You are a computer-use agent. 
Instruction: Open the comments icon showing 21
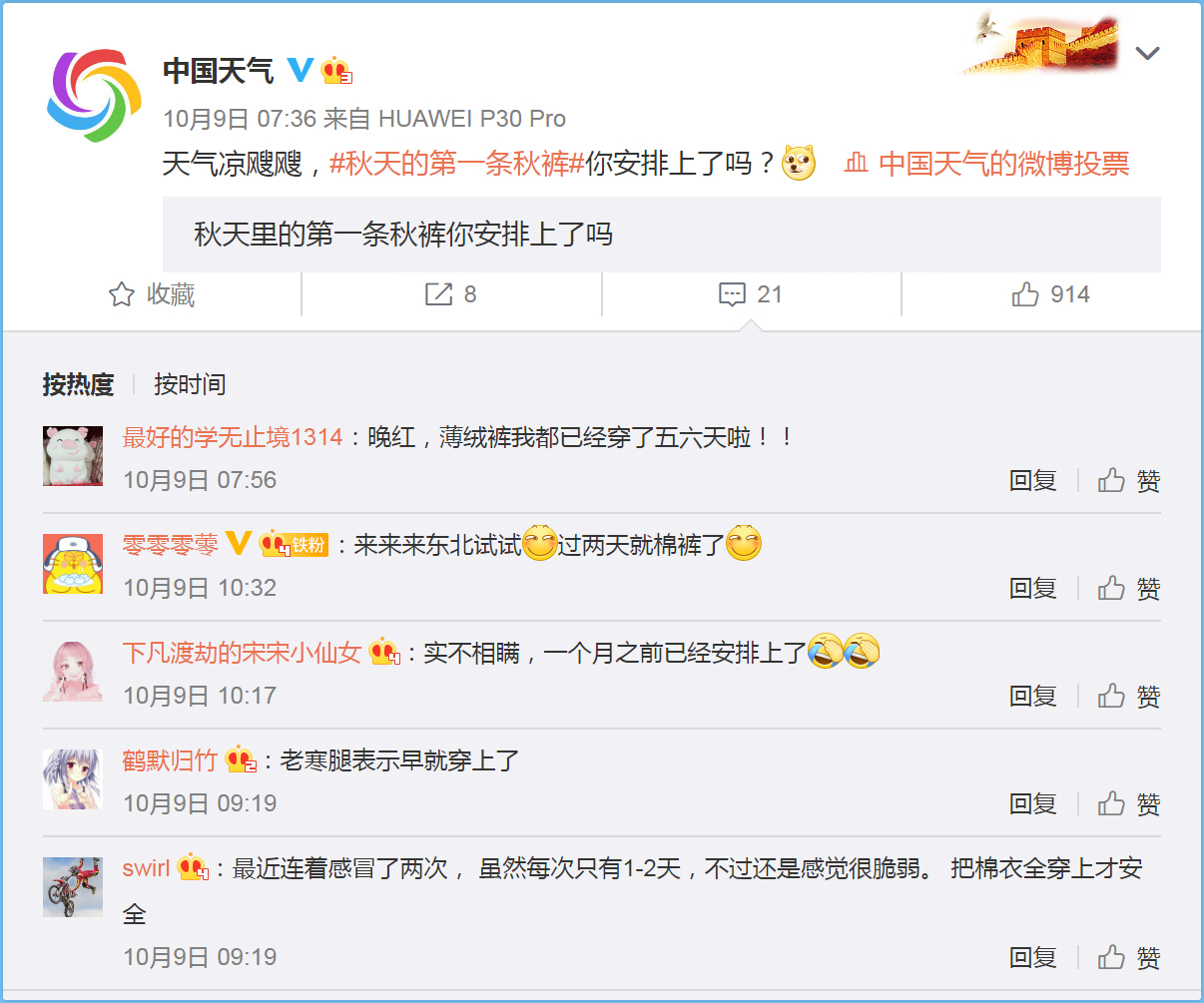751,294
